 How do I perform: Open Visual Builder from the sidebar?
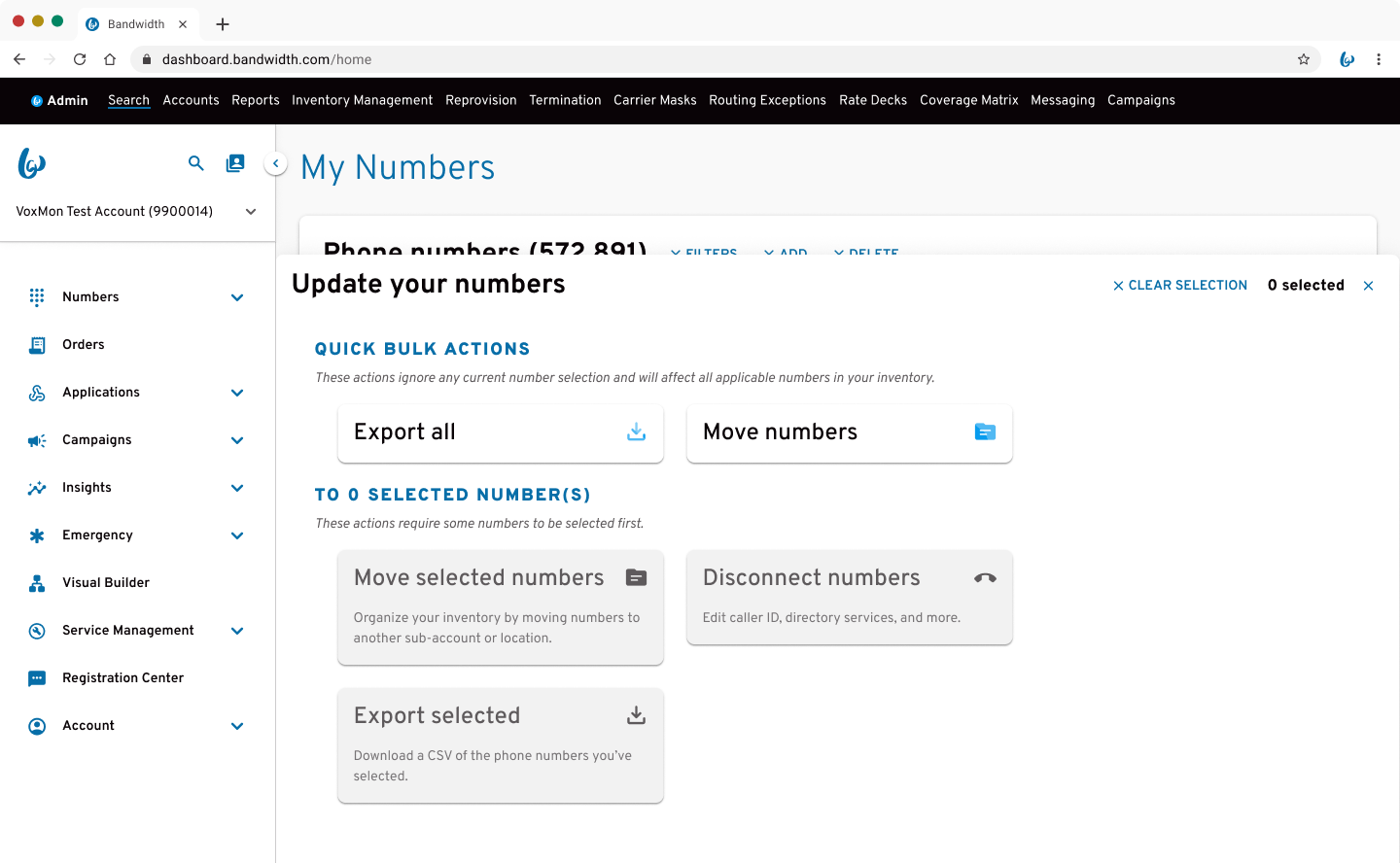[x=105, y=583]
